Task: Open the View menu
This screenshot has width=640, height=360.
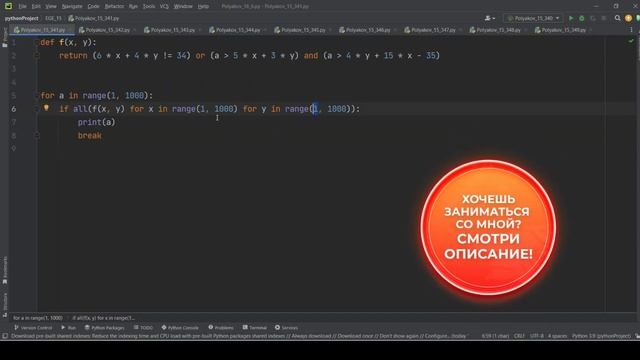Action: point(51,6)
